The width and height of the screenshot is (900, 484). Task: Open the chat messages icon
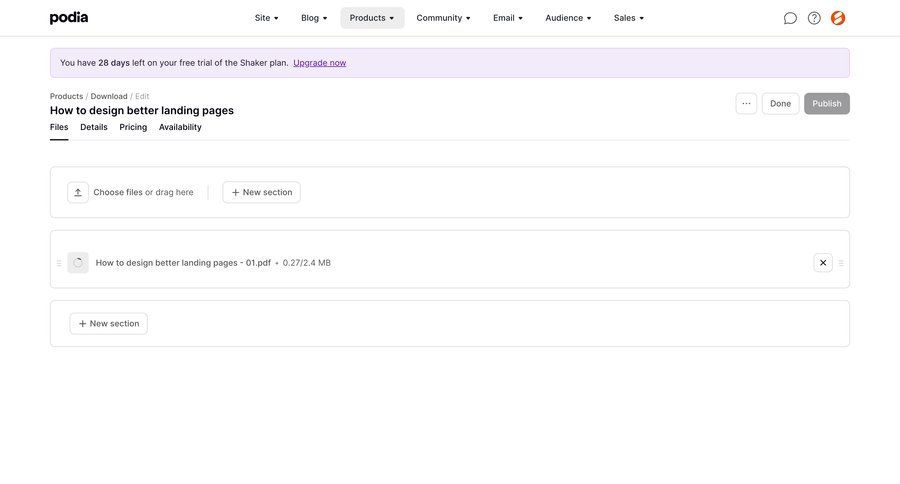point(790,18)
